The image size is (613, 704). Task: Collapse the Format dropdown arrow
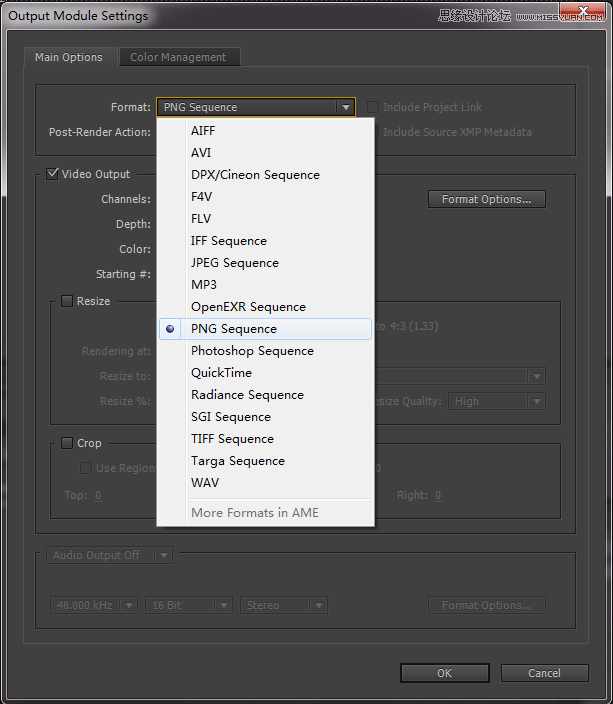coord(345,107)
